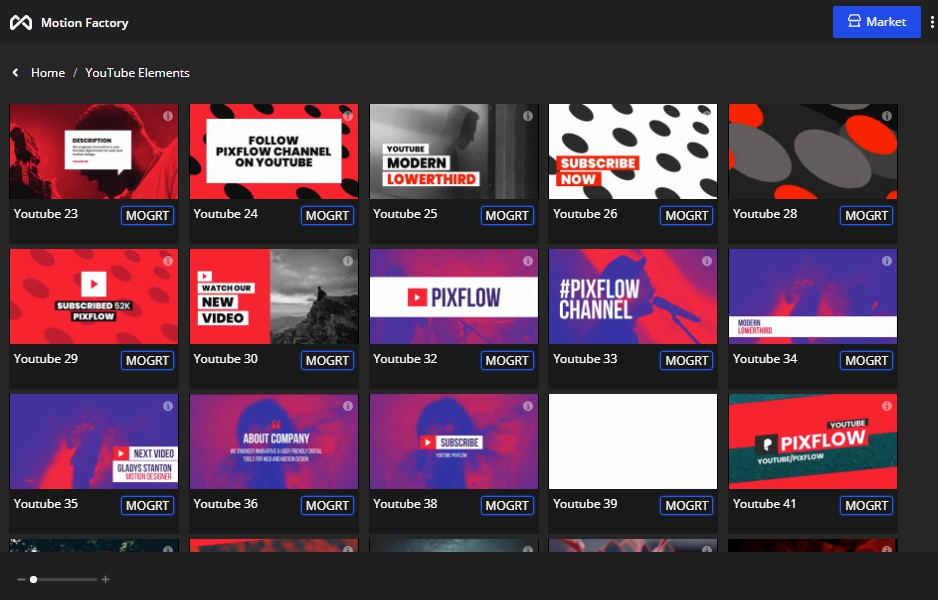This screenshot has height=600, width=938.
Task: Click the "Youtube 26" title text
Action: point(585,214)
